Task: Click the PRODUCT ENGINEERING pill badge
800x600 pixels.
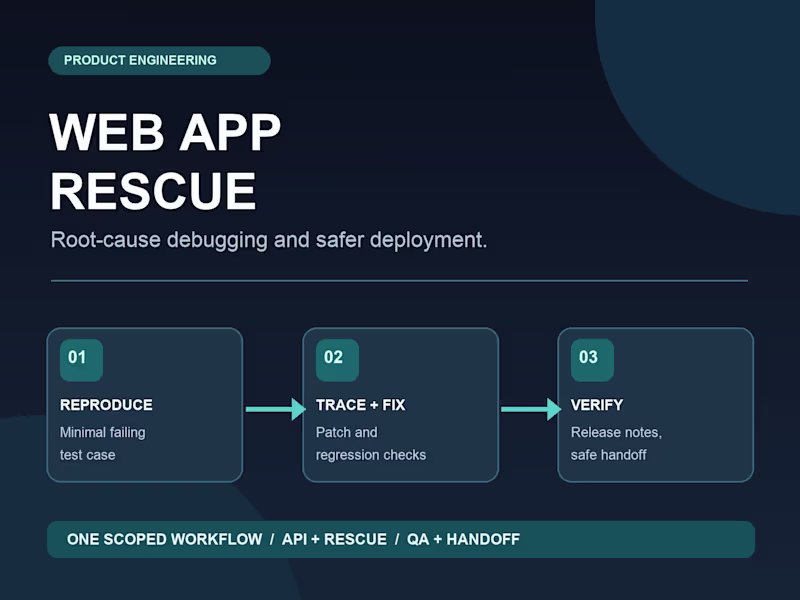Action: (x=159, y=61)
